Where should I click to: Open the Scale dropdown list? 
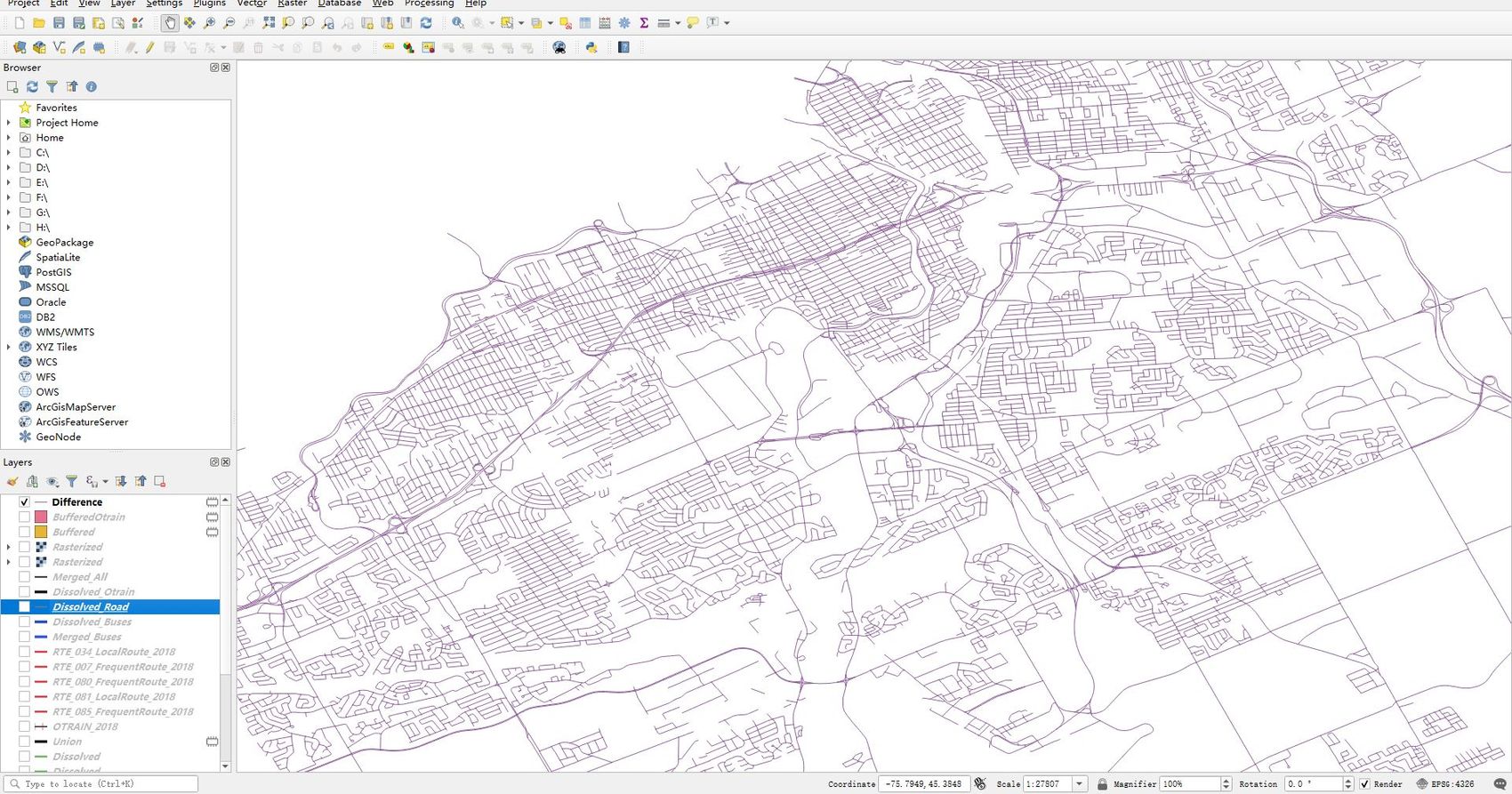(1079, 784)
